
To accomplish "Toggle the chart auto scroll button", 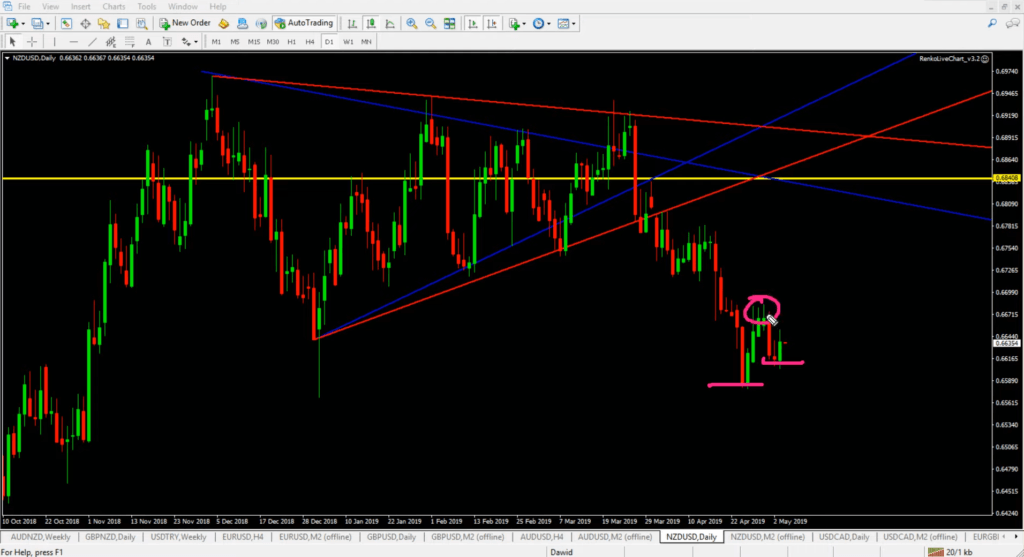I will 471,23.
